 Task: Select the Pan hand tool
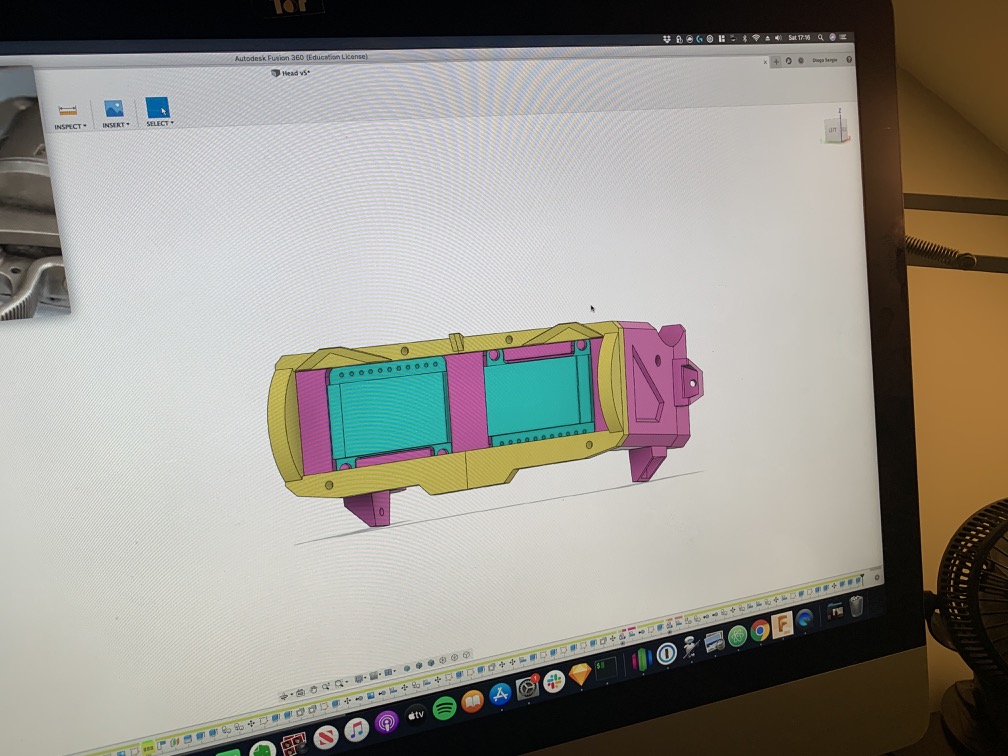tap(313, 689)
